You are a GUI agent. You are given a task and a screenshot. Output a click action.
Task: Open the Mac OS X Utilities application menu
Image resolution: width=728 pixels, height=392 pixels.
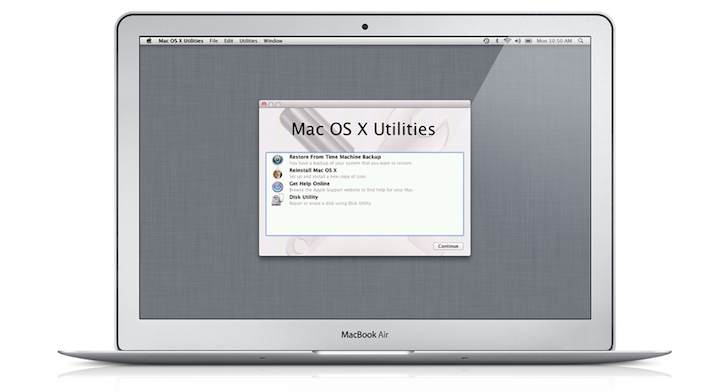tap(181, 41)
